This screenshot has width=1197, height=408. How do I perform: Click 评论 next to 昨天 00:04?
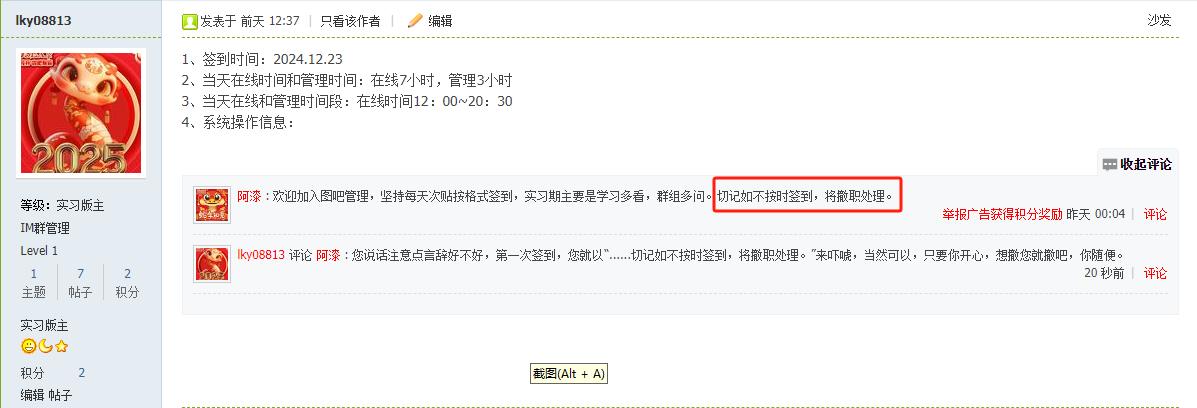(1155, 214)
